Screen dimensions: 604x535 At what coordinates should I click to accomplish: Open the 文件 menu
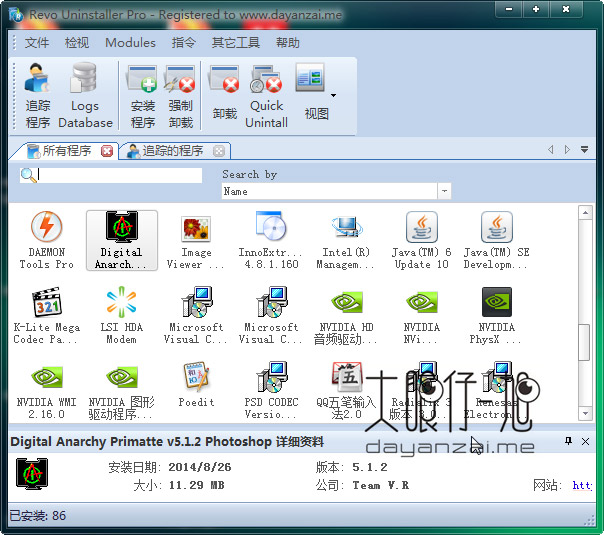pyautogui.click(x=37, y=42)
